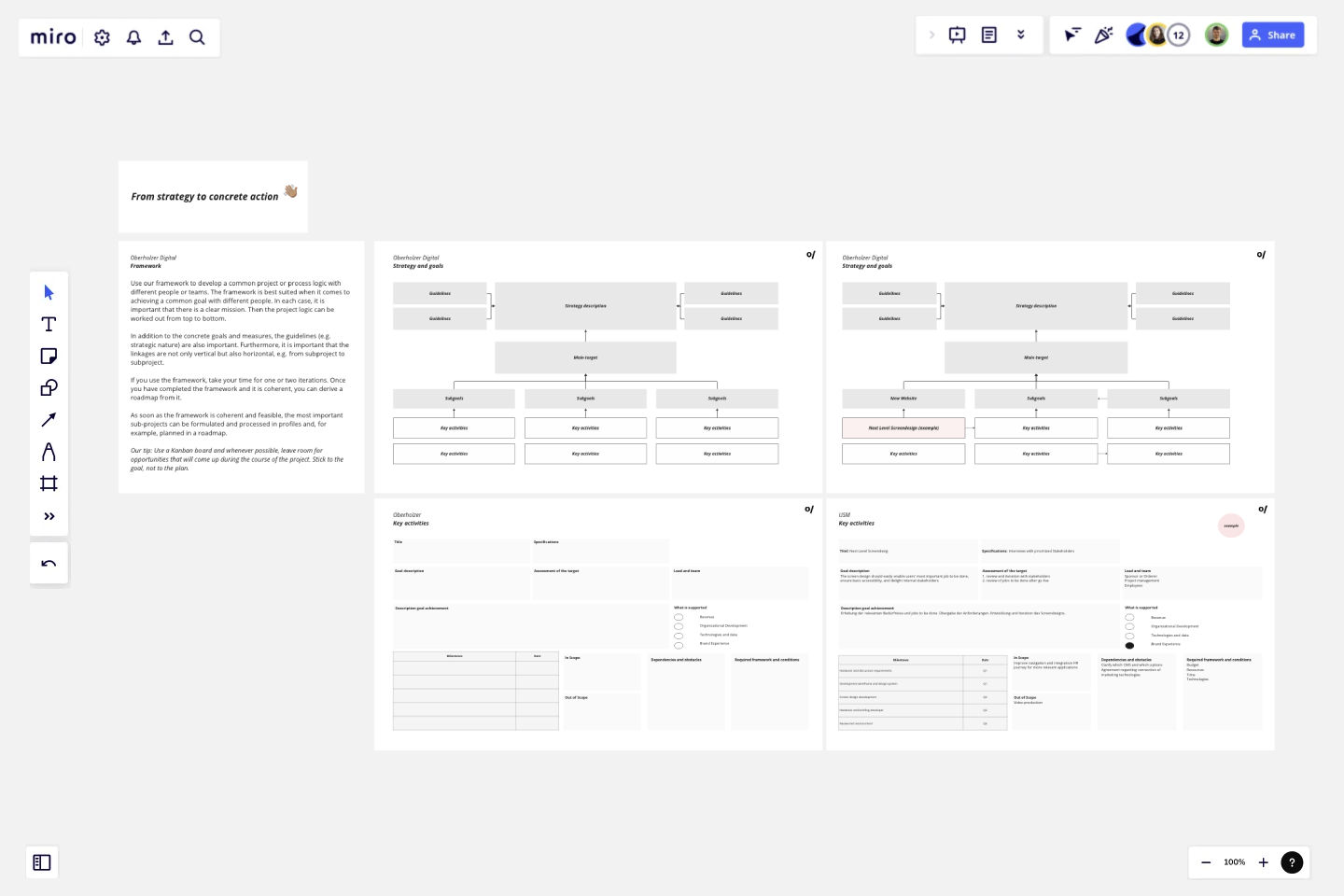Open the shapes tool
1344x896 pixels.
pyautogui.click(x=49, y=387)
